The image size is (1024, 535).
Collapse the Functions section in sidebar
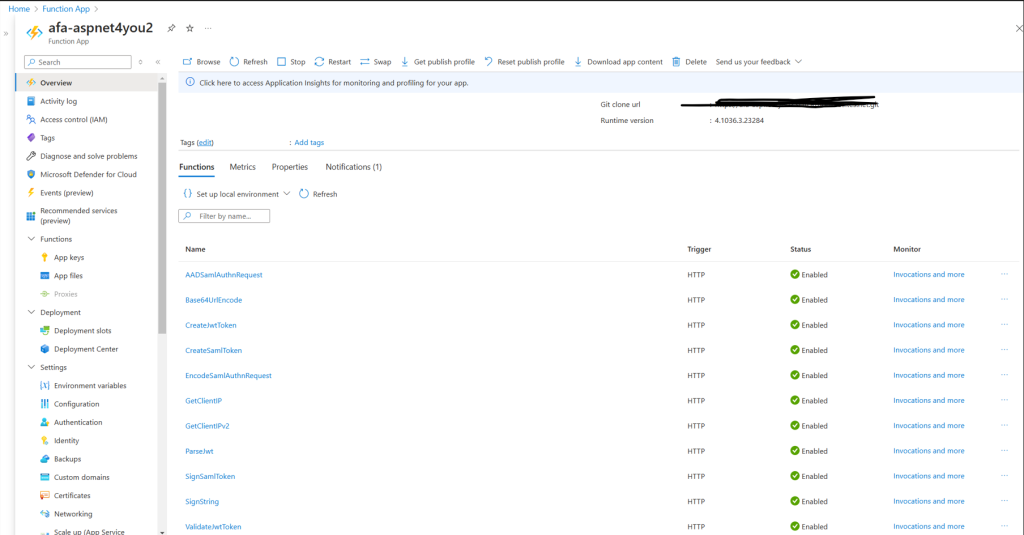[x=31, y=239]
